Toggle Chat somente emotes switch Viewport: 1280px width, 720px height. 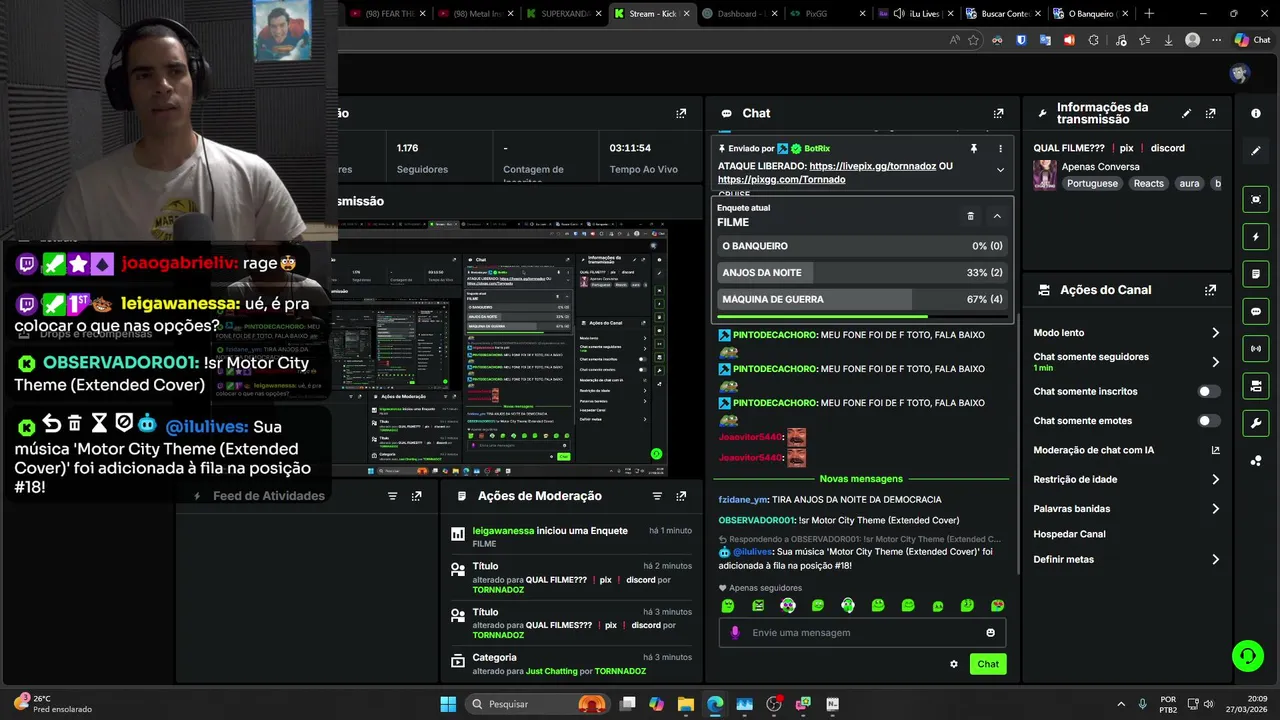tap(1209, 421)
